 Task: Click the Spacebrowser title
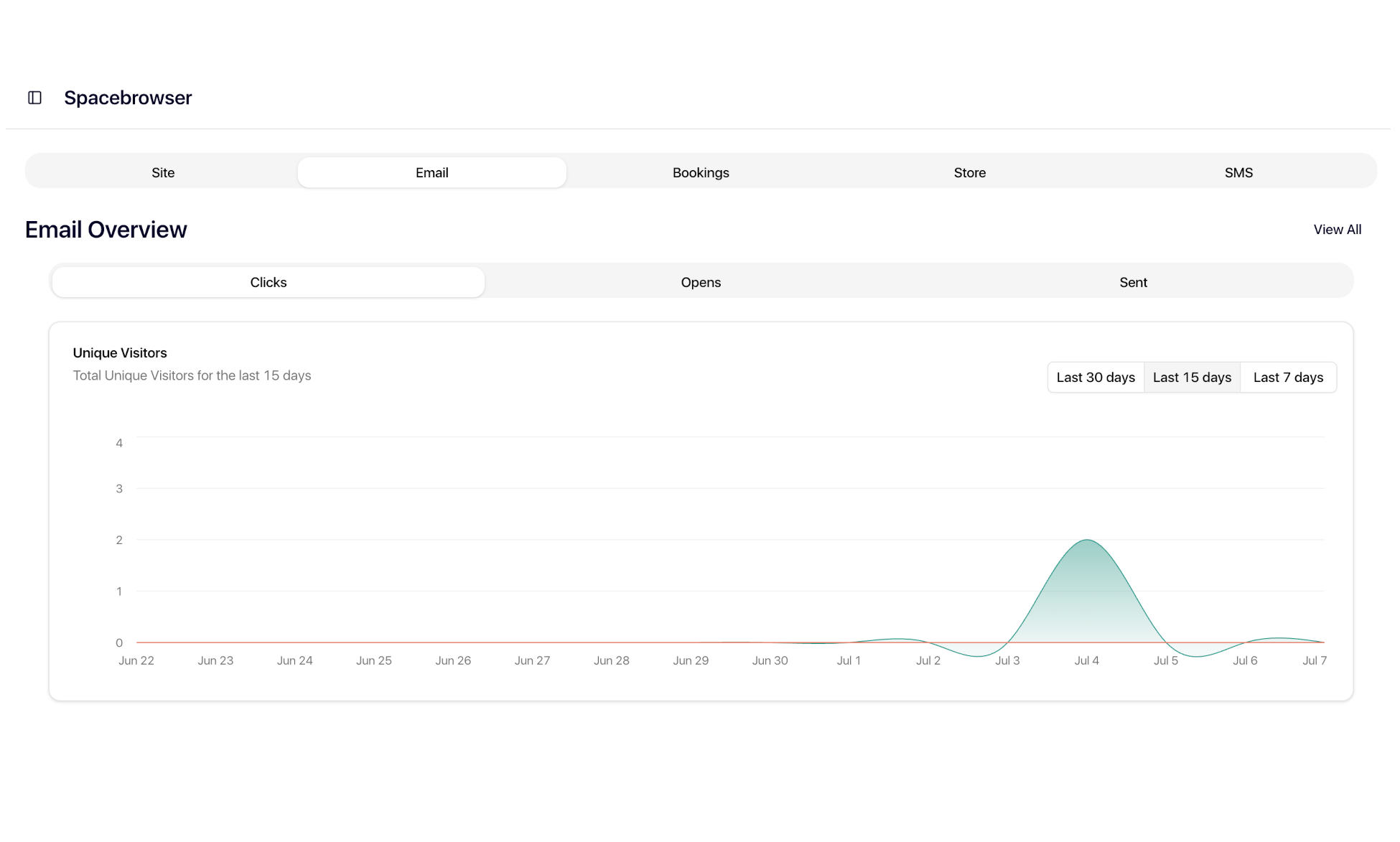[x=128, y=98]
